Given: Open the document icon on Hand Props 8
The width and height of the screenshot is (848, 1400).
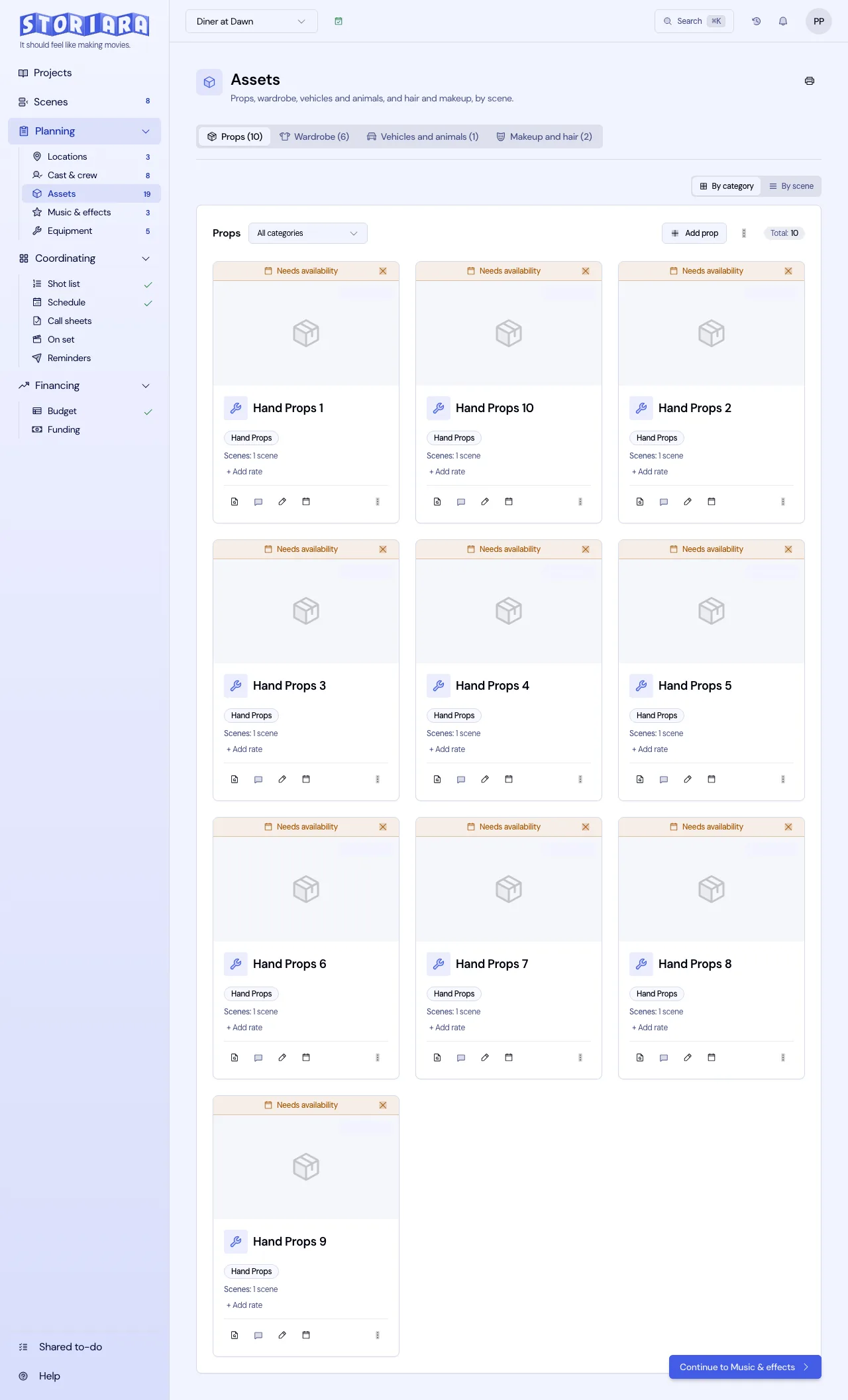Looking at the screenshot, I should pos(640,1057).
